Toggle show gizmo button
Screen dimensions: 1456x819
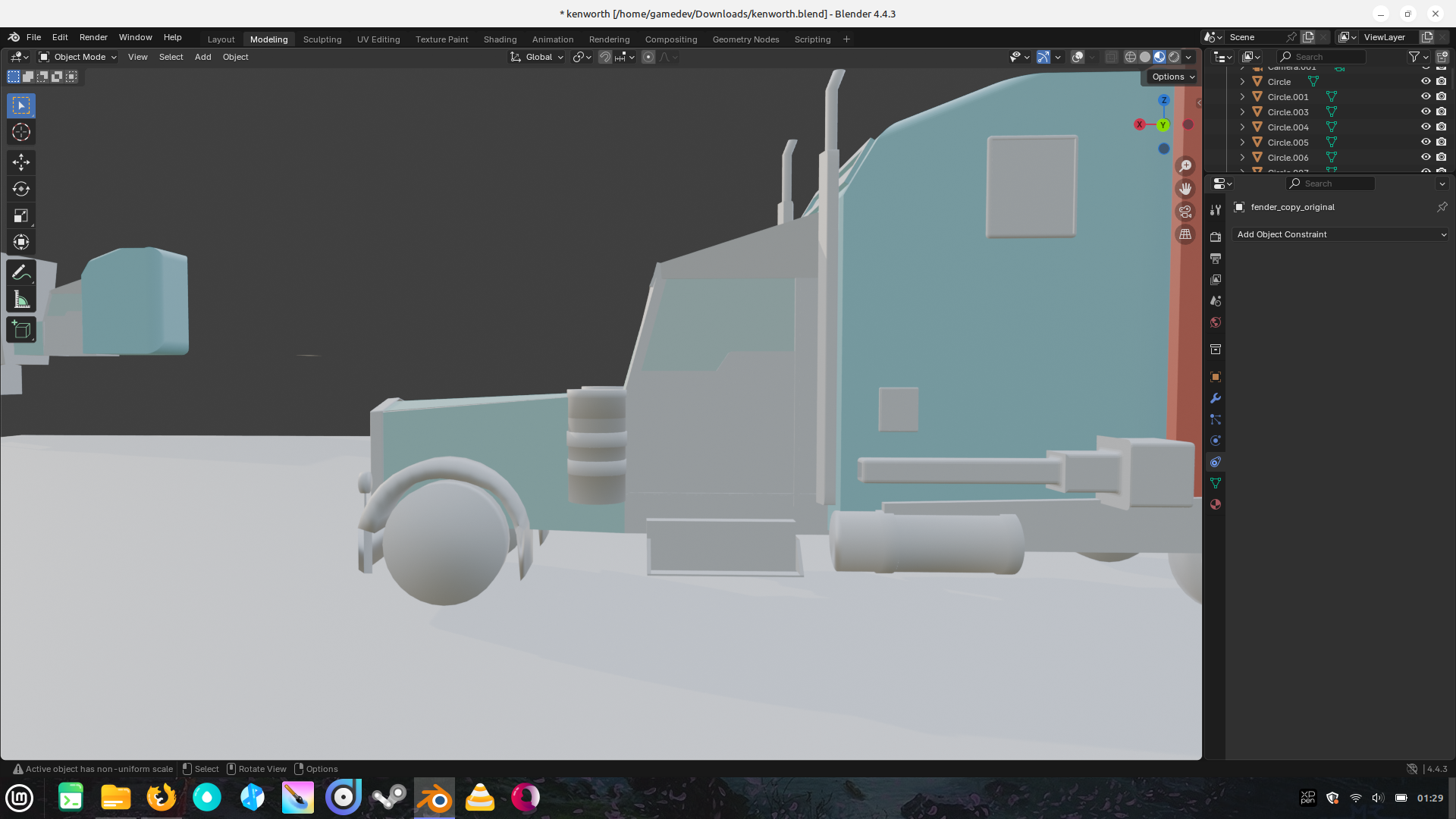tap(1043, 57)
